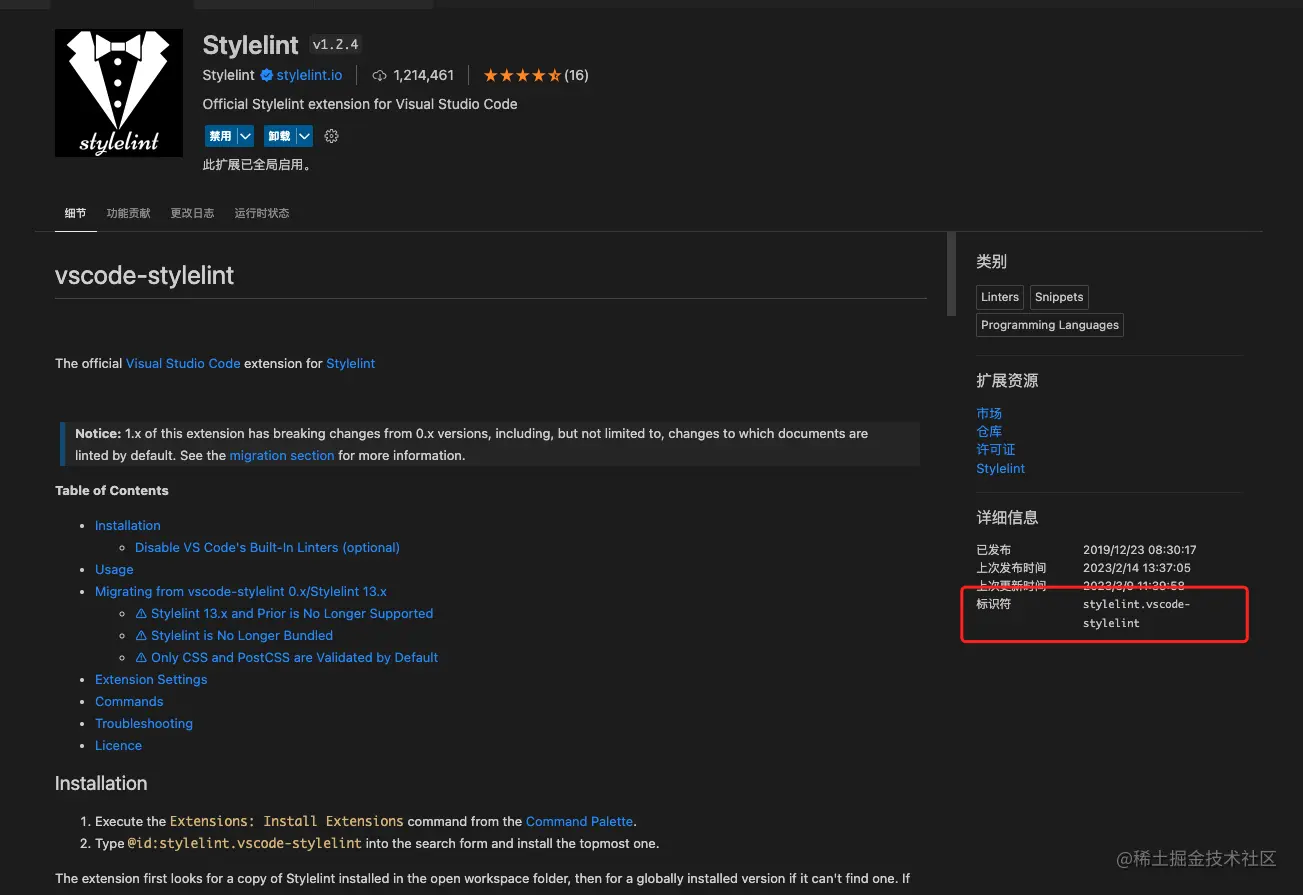Jump to Troubleshooting section link

pyautogui.click(x=144, y=723)
